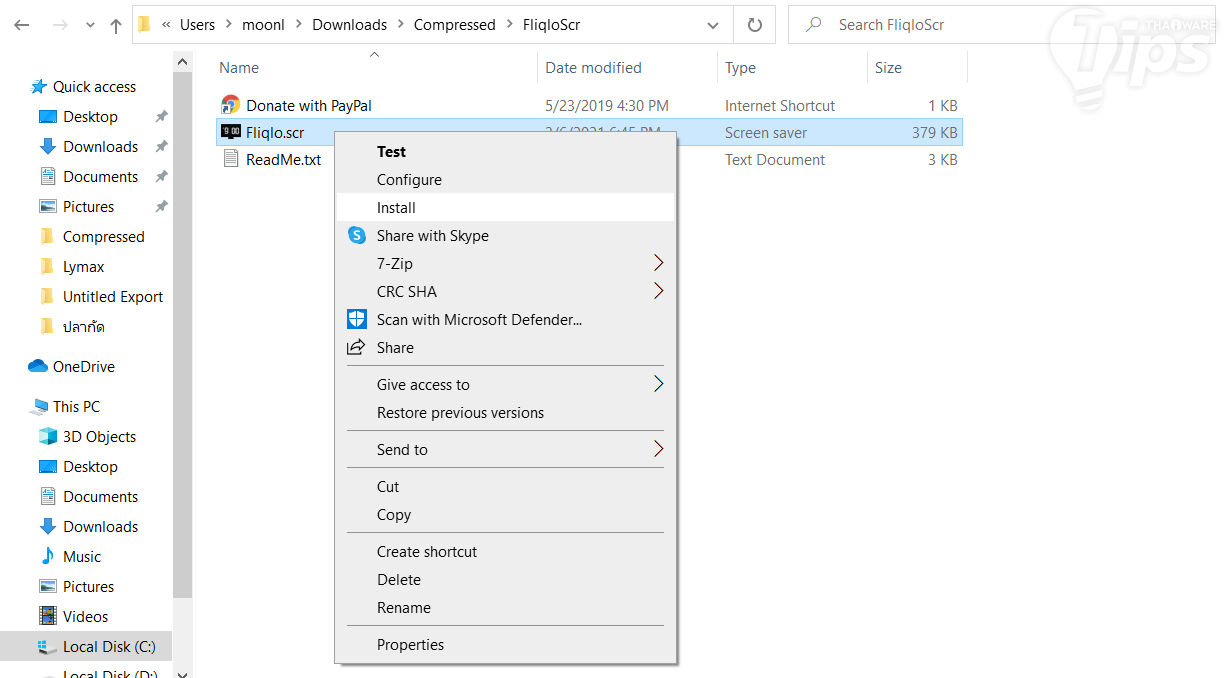1226x678 pixels.
Task: Expand the Send to submenu arrow
Action: pyautogui.click(x=658, y=450)
